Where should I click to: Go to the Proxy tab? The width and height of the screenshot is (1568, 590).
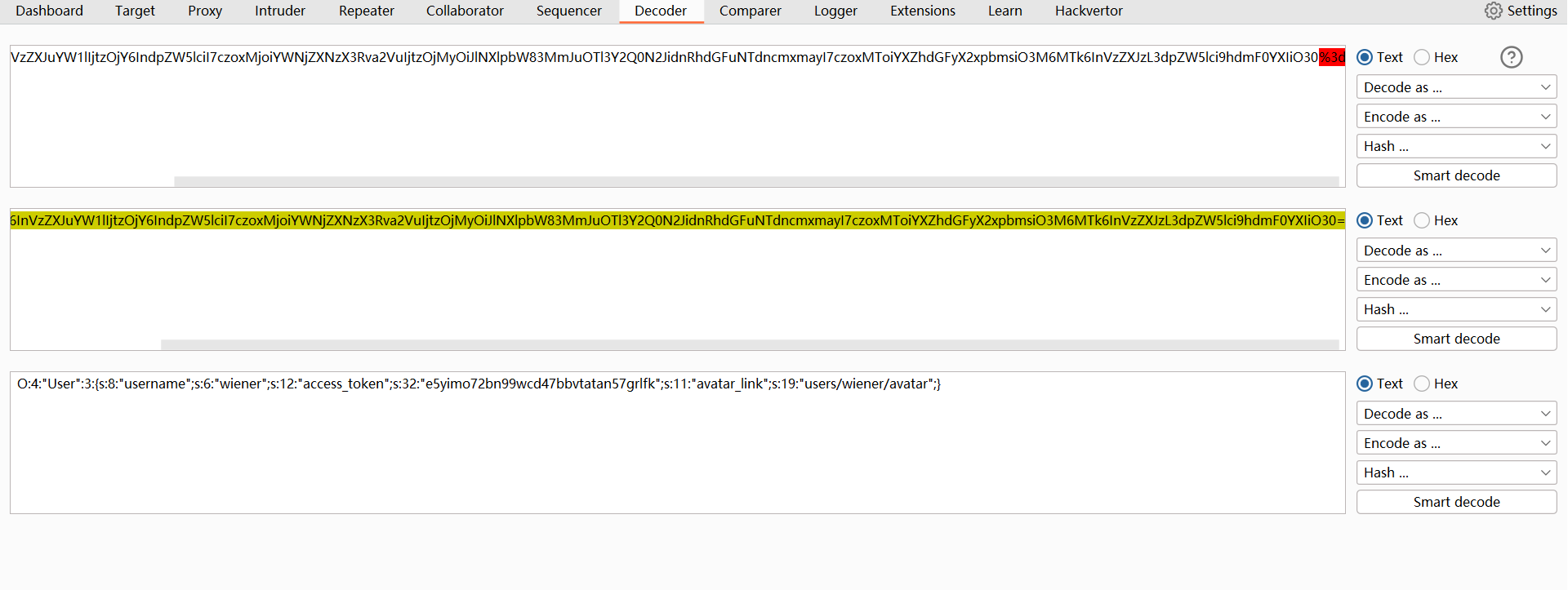point(205,11)
